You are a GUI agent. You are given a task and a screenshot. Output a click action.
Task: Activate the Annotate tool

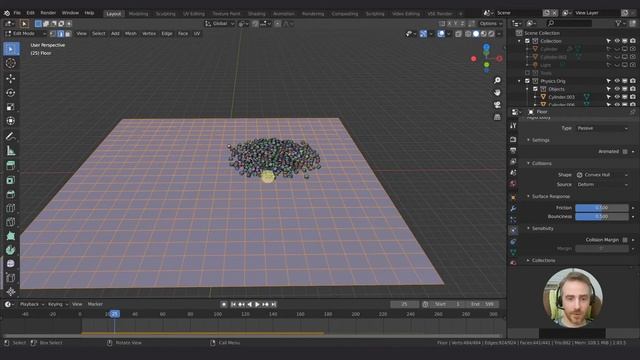11,137
